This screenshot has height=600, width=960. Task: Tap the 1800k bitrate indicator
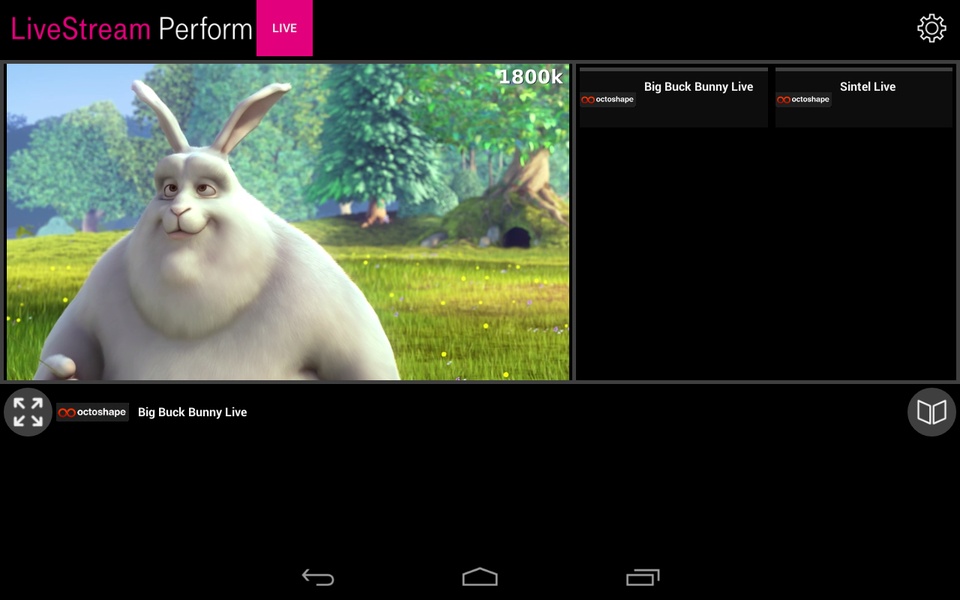click(x=530, y=77)
